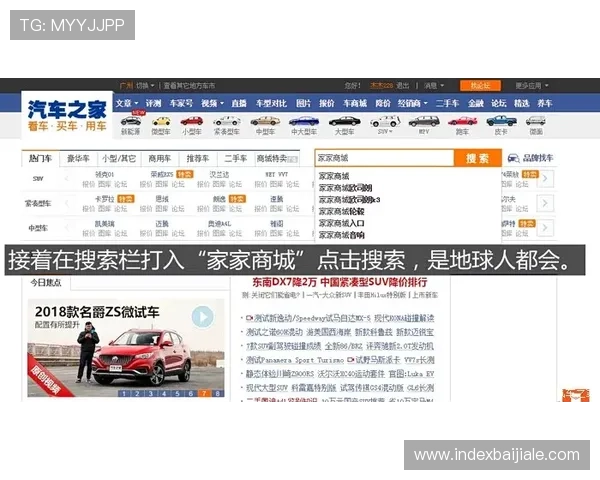The width and height of the screenshot is (600, 480).
Task: Switch to the 小型/其它 tab
Action: (119, 158)
